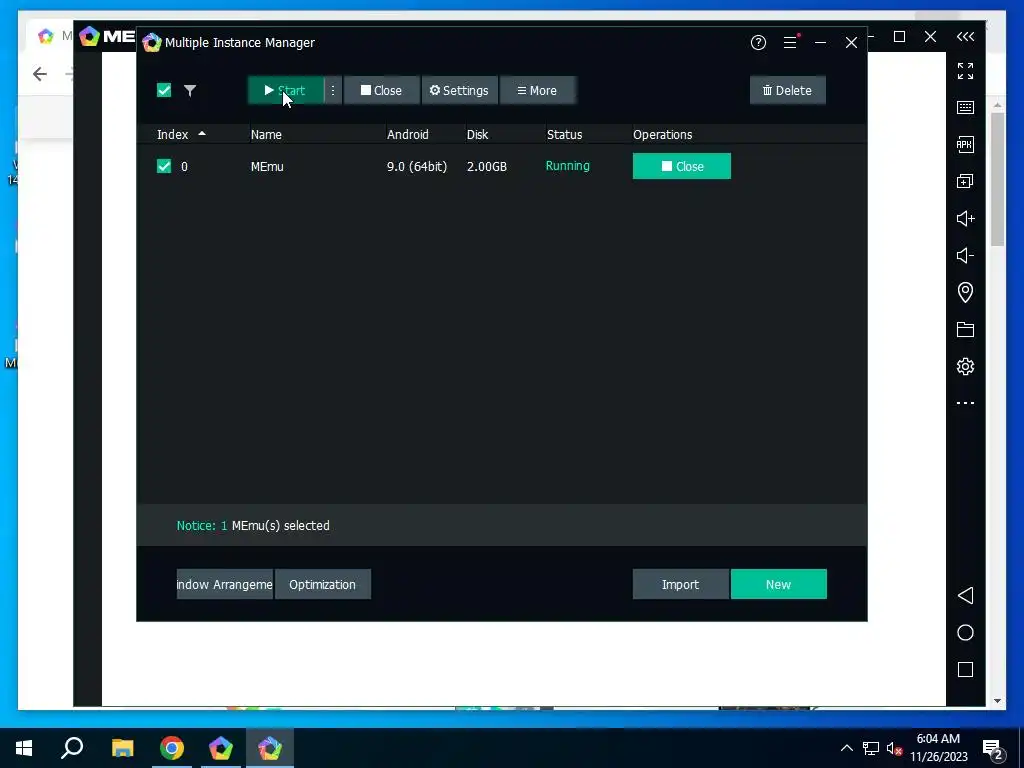The height and width of the screenshot is (768, 1024).
Task: Click the Android Home circle button
Action: point(965,633)
